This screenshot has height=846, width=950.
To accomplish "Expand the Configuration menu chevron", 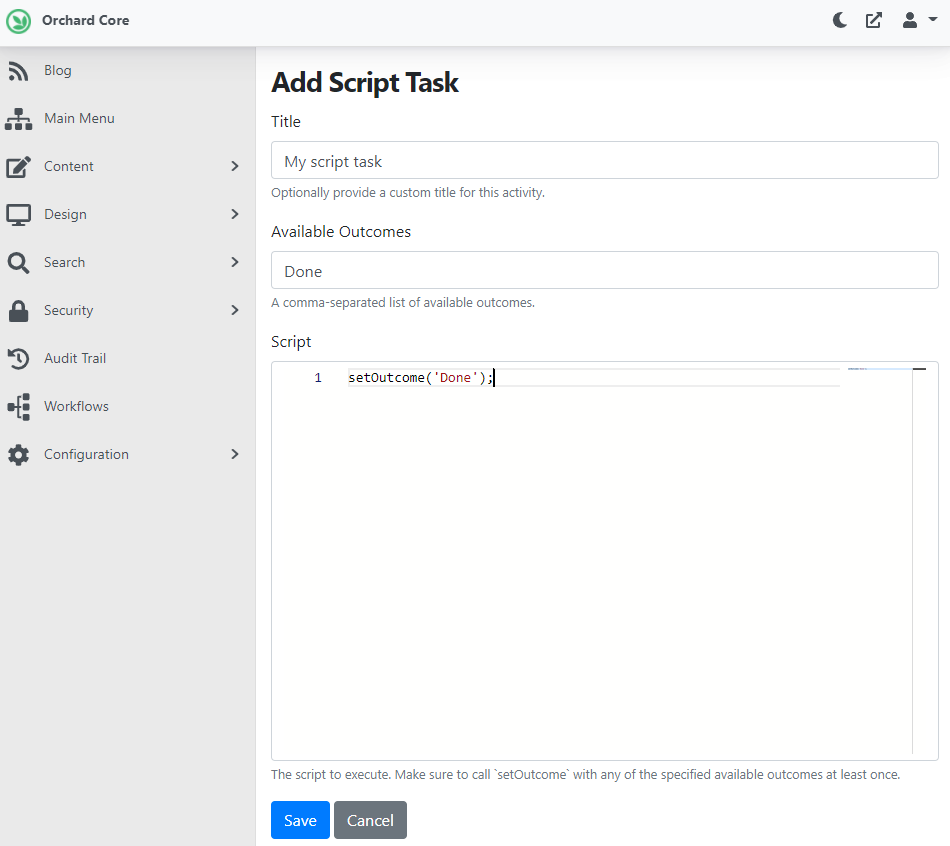I will point(235,454).
